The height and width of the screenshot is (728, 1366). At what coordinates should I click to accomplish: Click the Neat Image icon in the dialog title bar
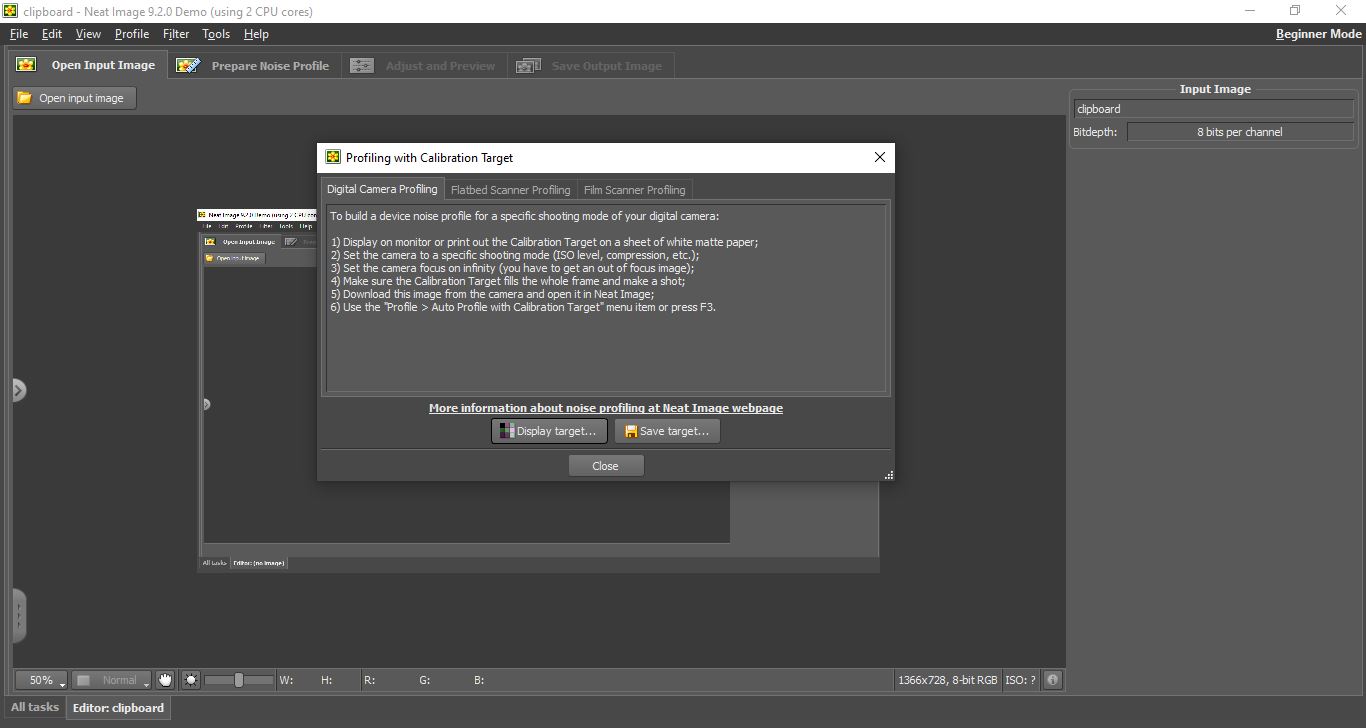pos(333,157)
